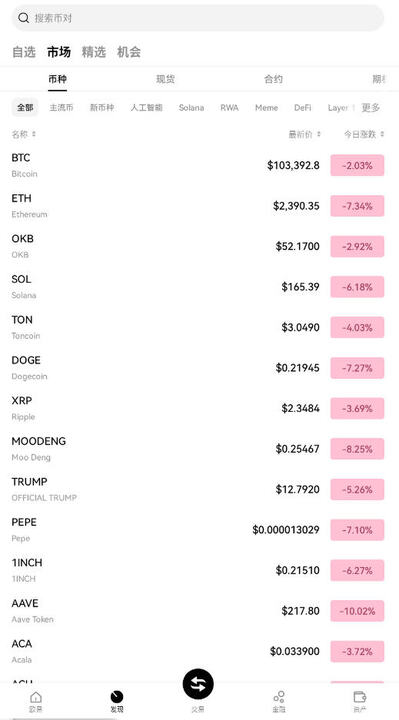
Task: Open the Finance icon in the bottom bar
Action: tap(279, 697)
